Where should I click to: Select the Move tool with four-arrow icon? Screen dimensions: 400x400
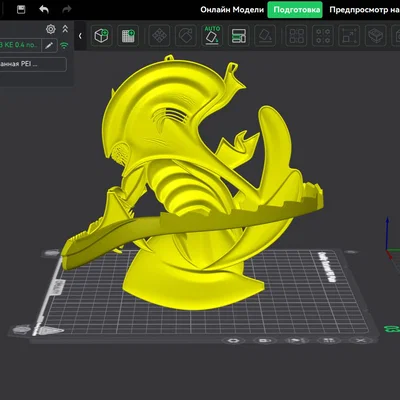coord(159,36)
